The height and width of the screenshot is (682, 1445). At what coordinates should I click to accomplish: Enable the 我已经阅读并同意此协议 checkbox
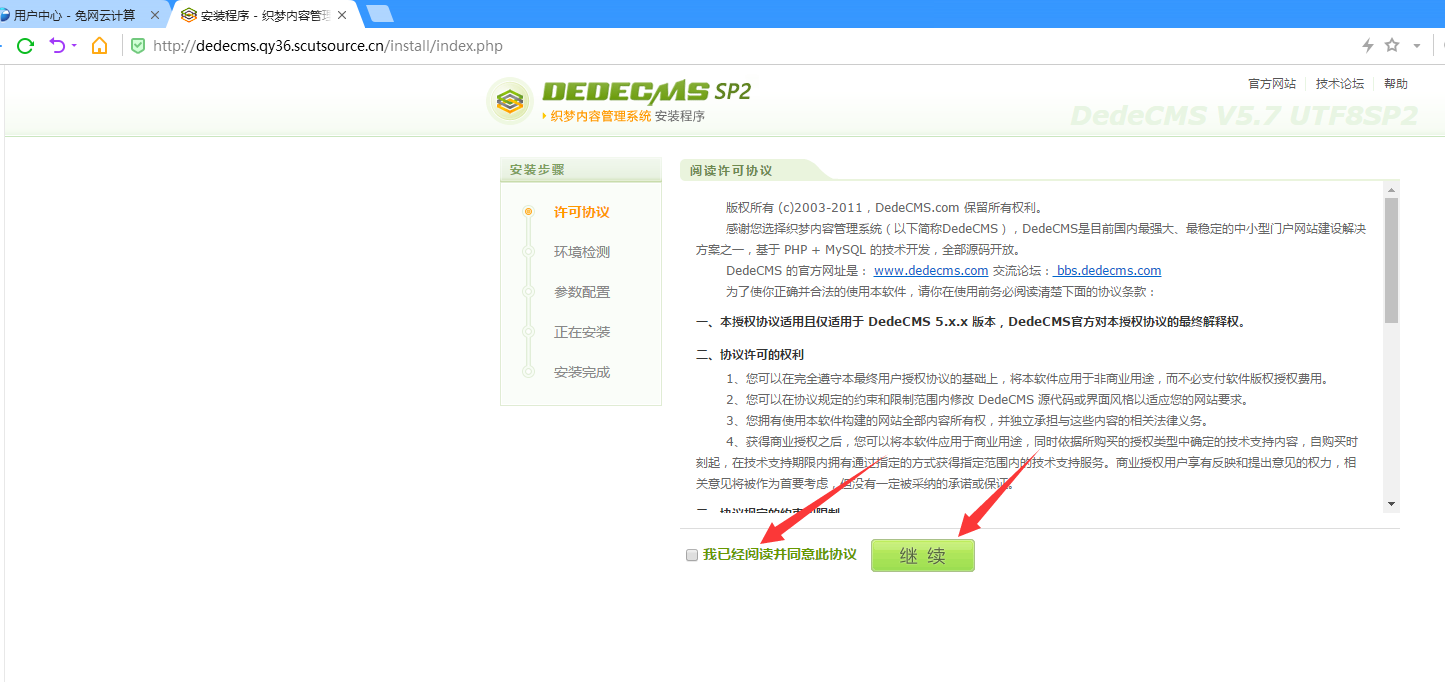pyautogui.click(x=691, y=554)
